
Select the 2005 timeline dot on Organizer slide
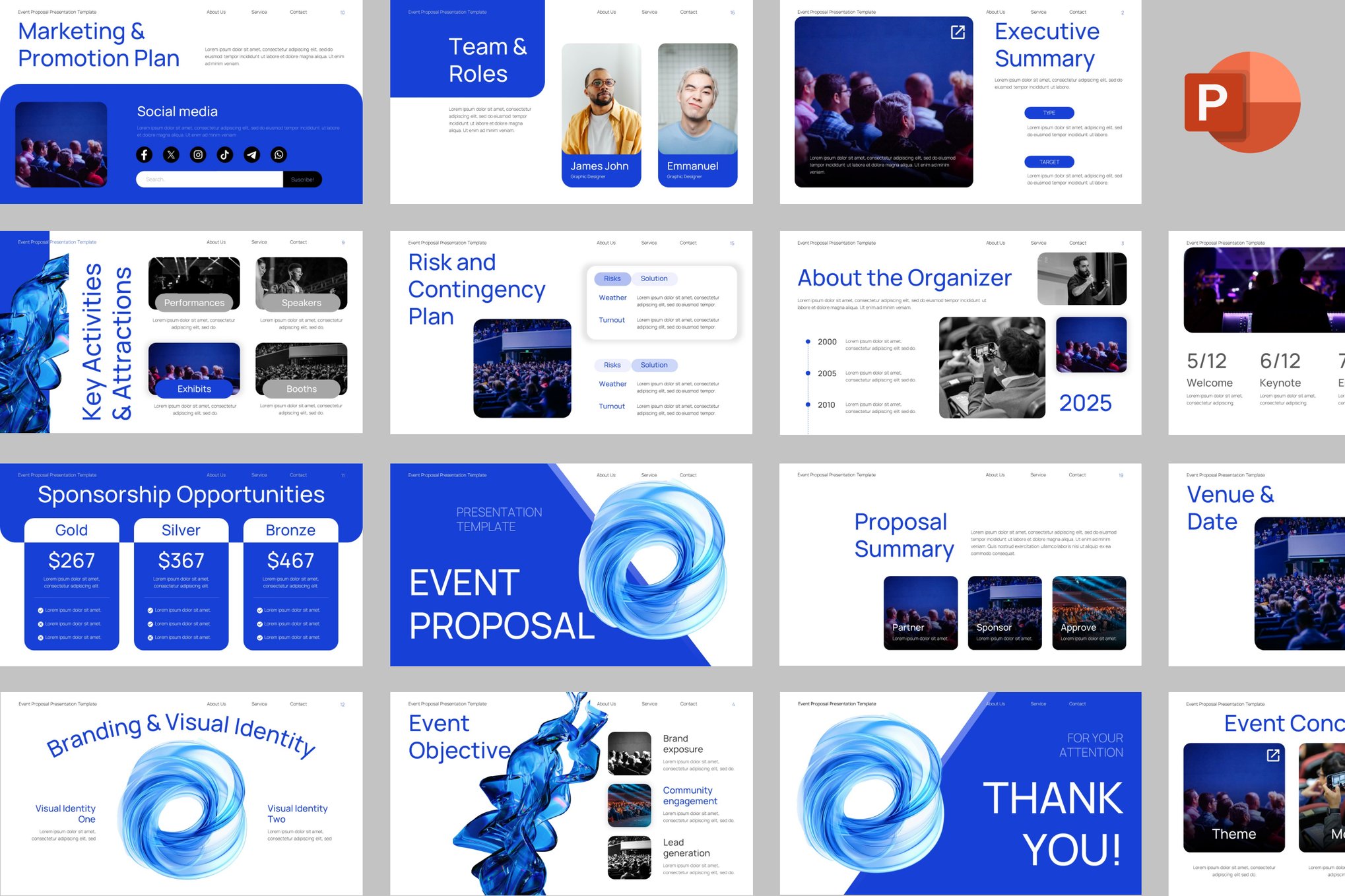808,373
